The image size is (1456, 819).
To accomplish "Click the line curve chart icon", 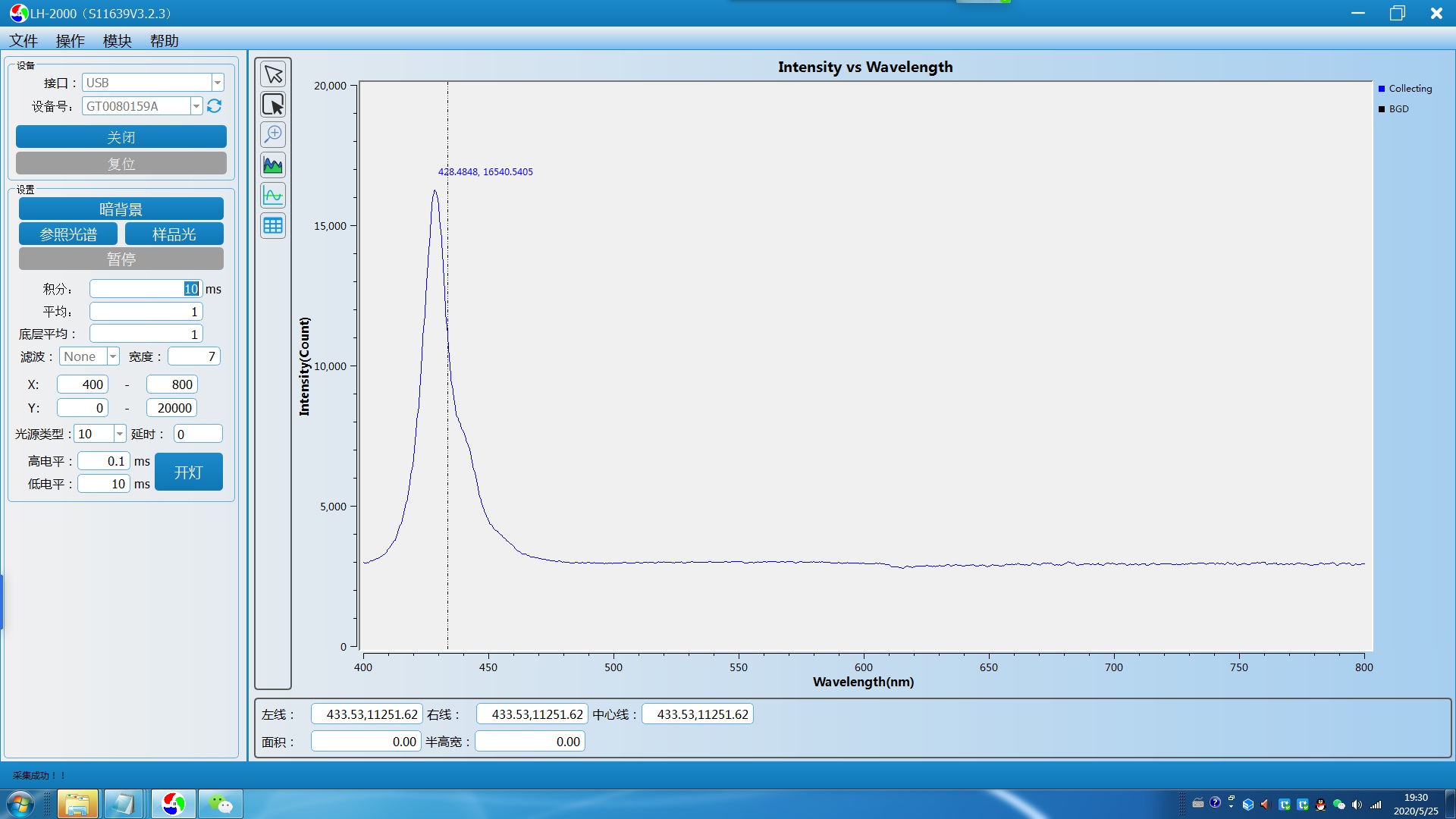I will (x=273, y=195).
